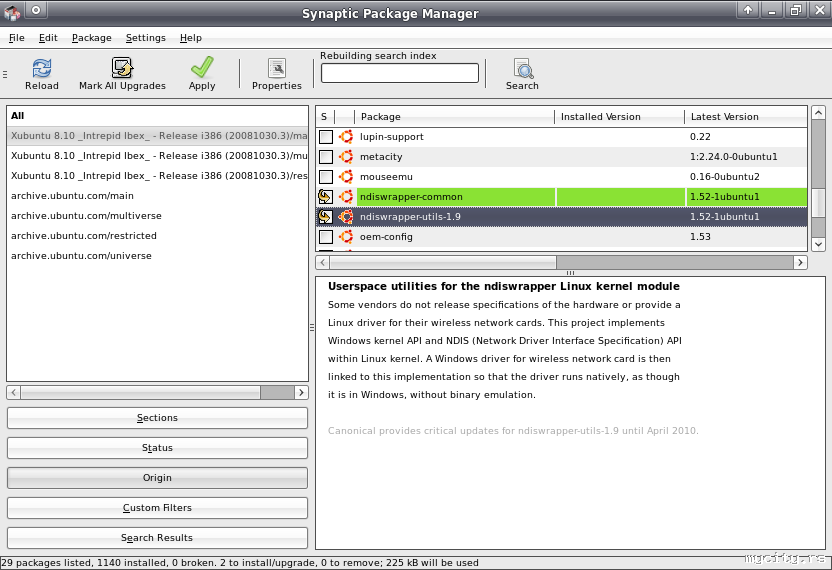Viewport: 832px width, 570px height.
Task: Click Mark All Upgrades icon
Action: click(x=122, y=68)
